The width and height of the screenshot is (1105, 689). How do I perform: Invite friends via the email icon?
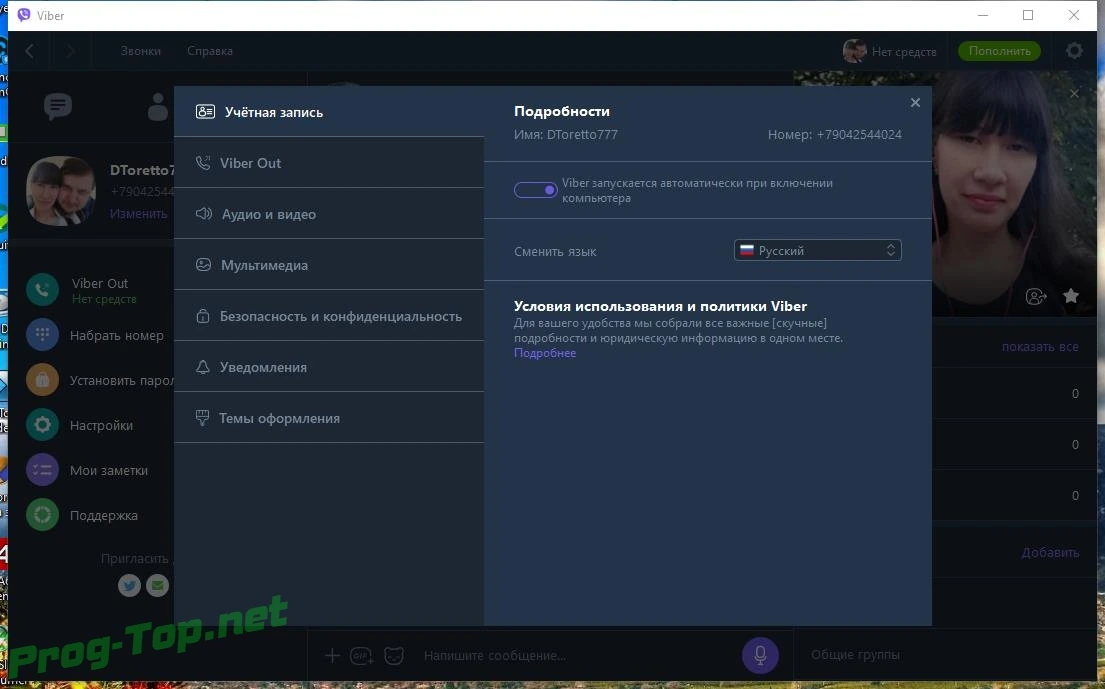pos(157,585)
